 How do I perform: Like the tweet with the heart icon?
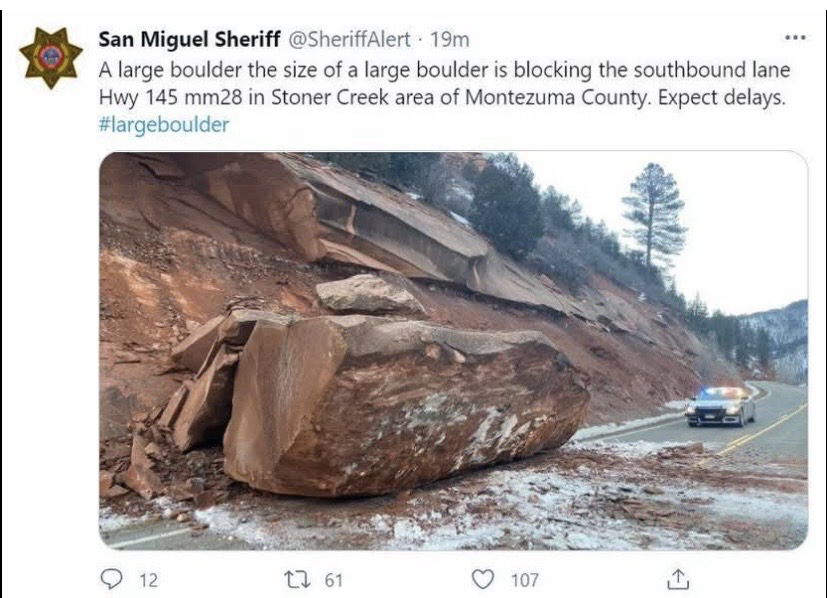pyautogui.click(x=482, y=579)
